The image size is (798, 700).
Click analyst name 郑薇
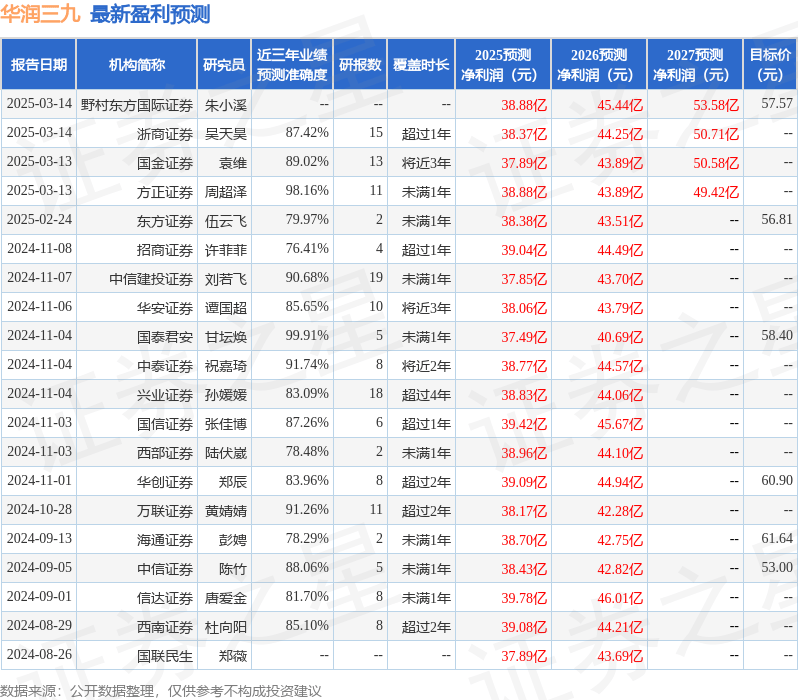pyautogui.click(x=233, y=657)
